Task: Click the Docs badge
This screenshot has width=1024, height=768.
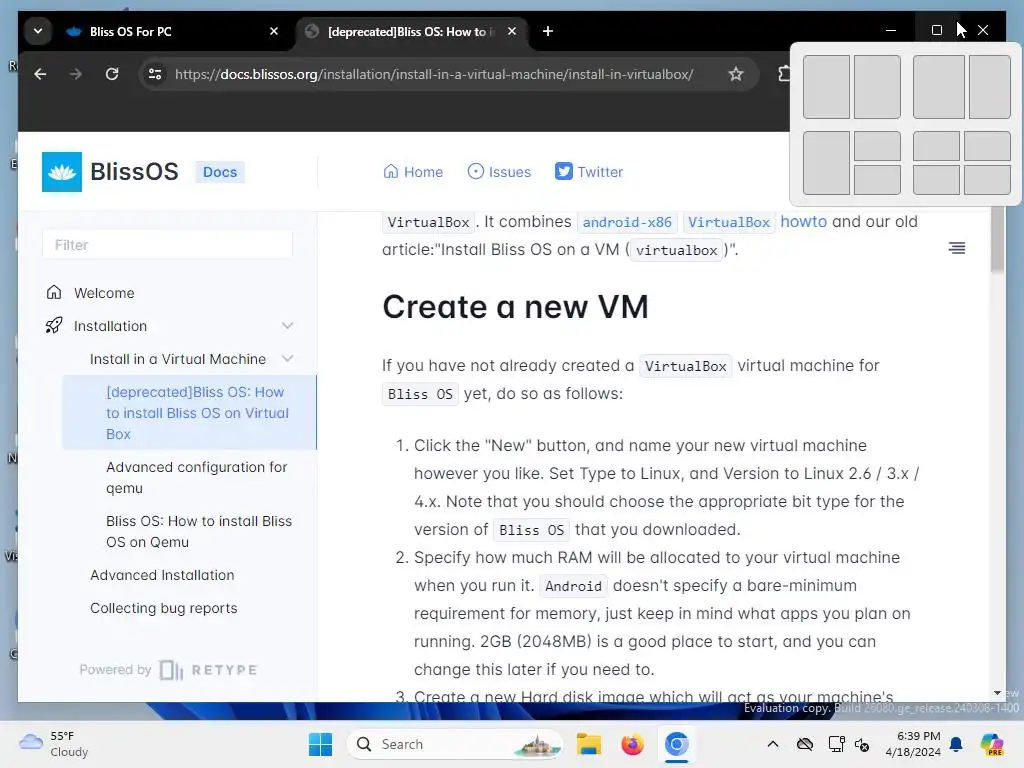Action: pyautogui.click(x=220, y=172)
